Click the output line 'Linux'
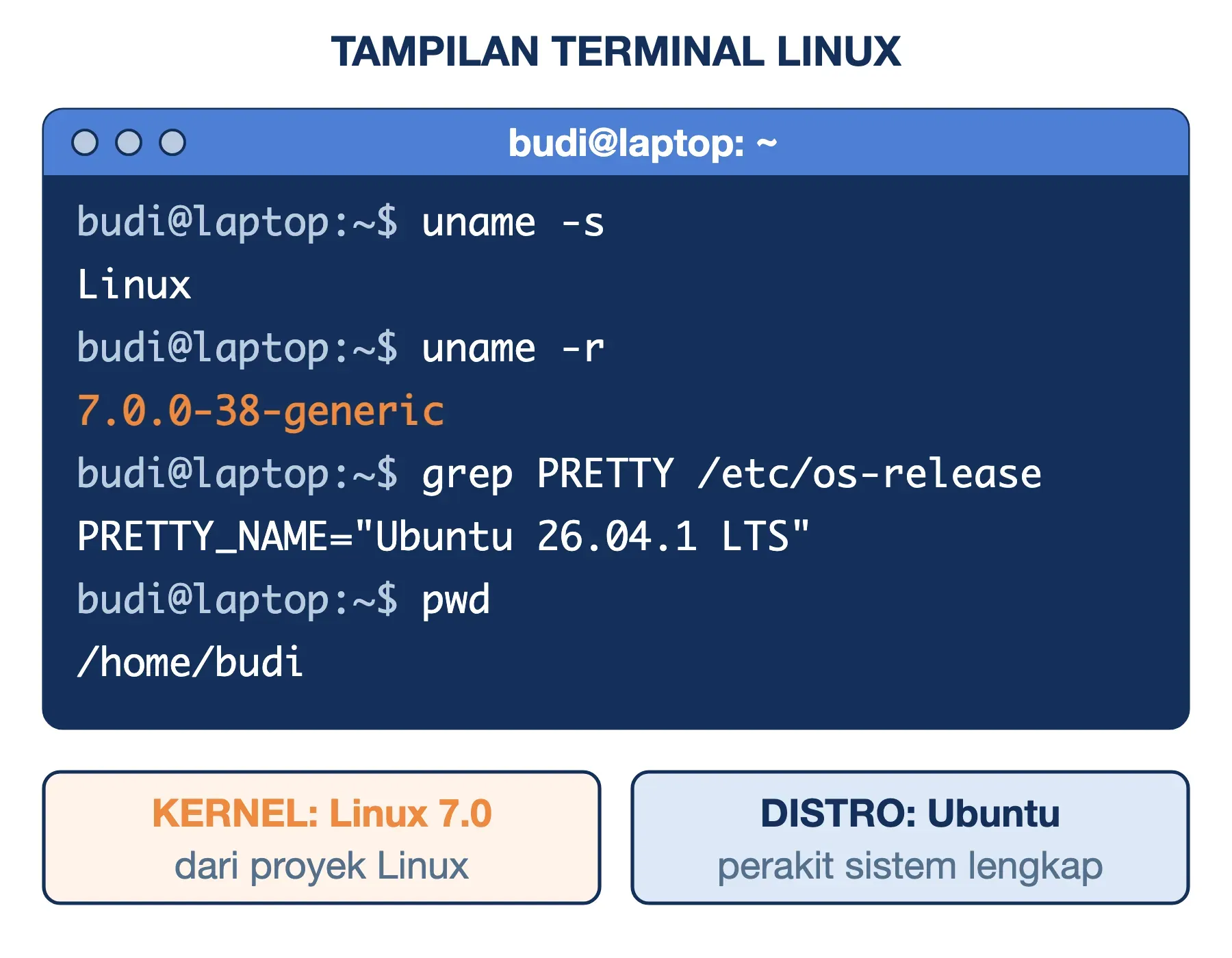This screenshot has width=1232, height=958. (x=134, y=285)
